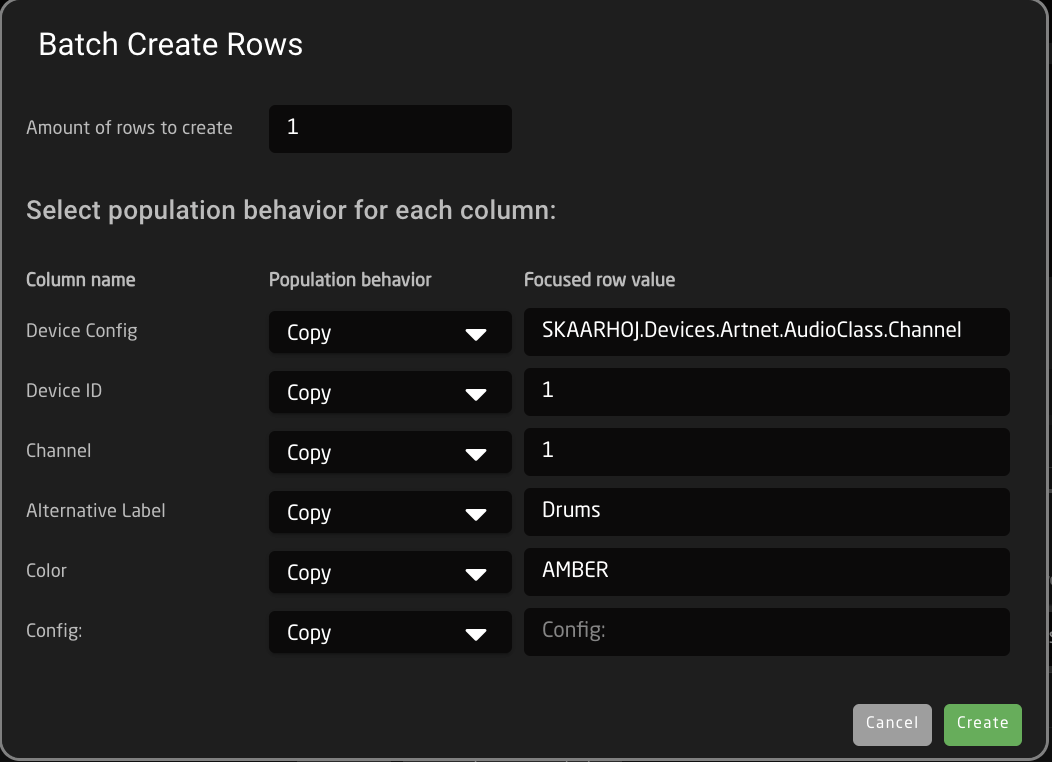Cancel the batch create dialog
The width and height of the screenshot is (1052, 762).
coord(892,724)
